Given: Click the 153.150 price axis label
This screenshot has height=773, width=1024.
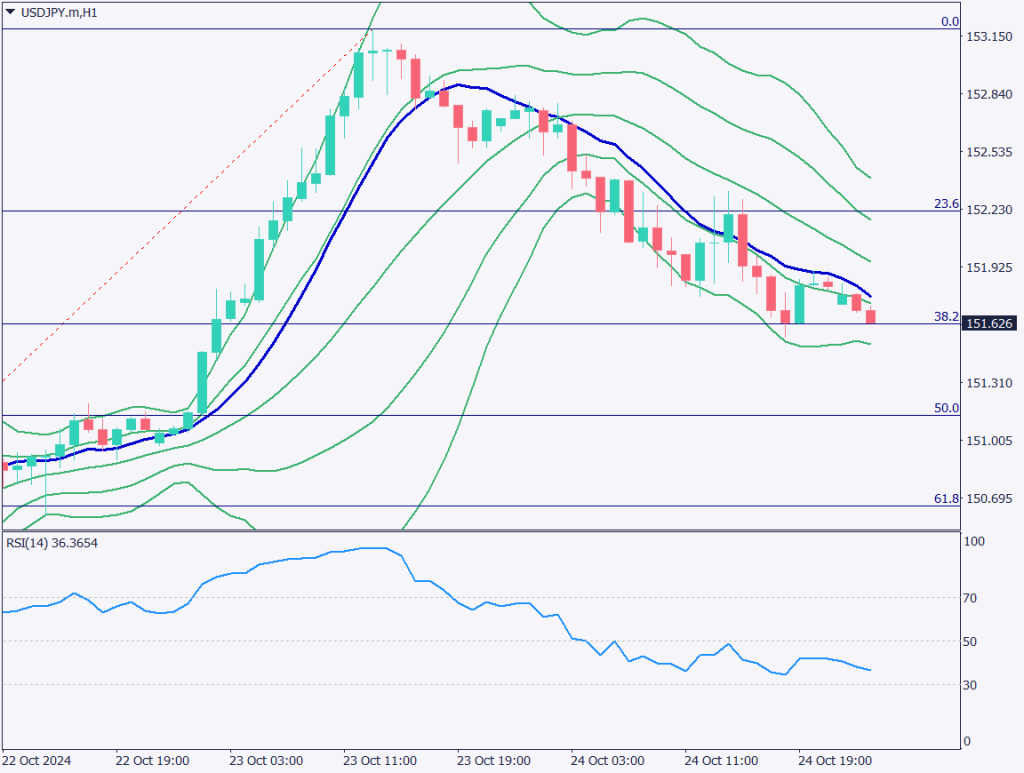Looking at the screenshot, I should [988, 37].
